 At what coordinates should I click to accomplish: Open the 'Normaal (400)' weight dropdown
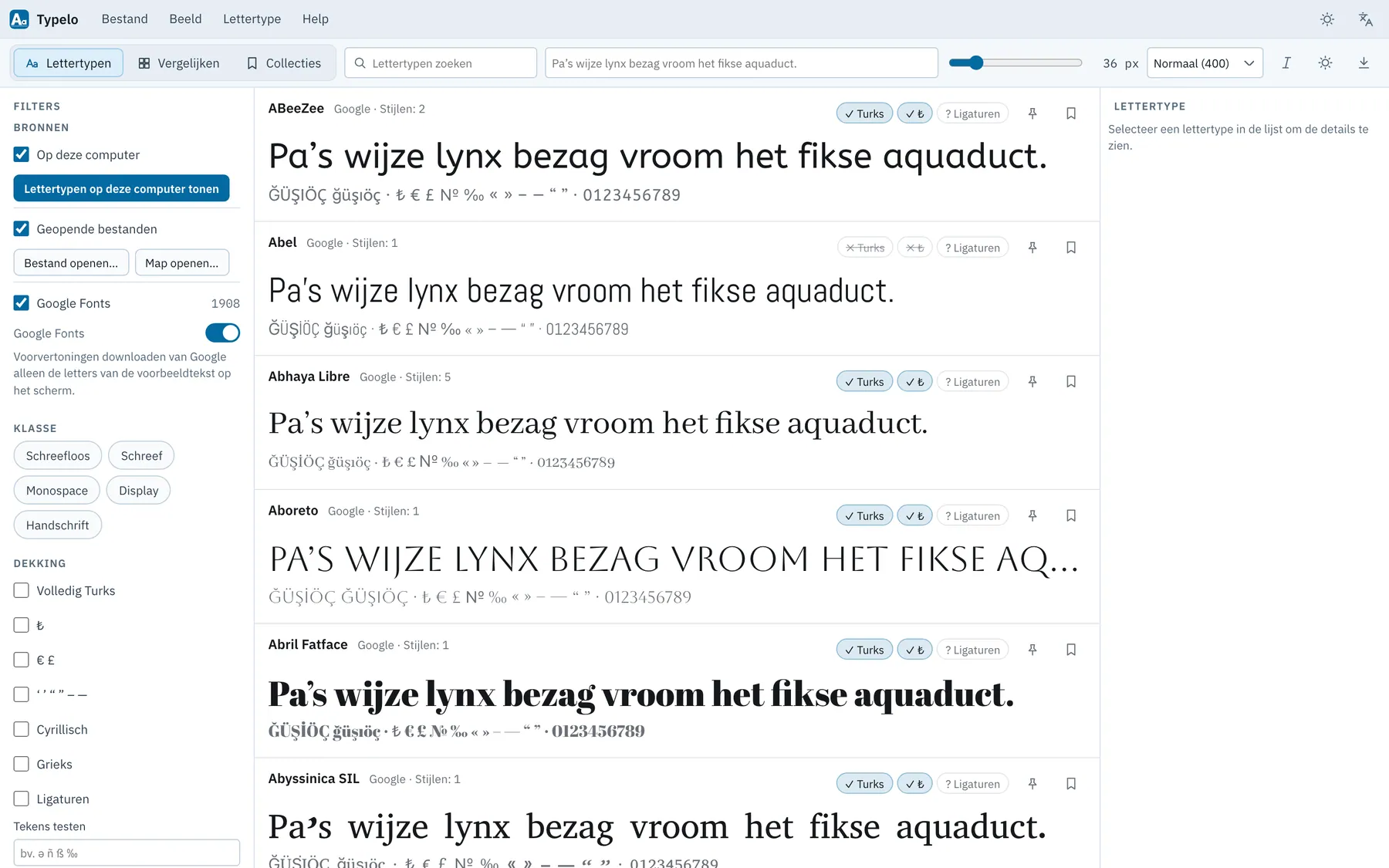pos(1205,63)
